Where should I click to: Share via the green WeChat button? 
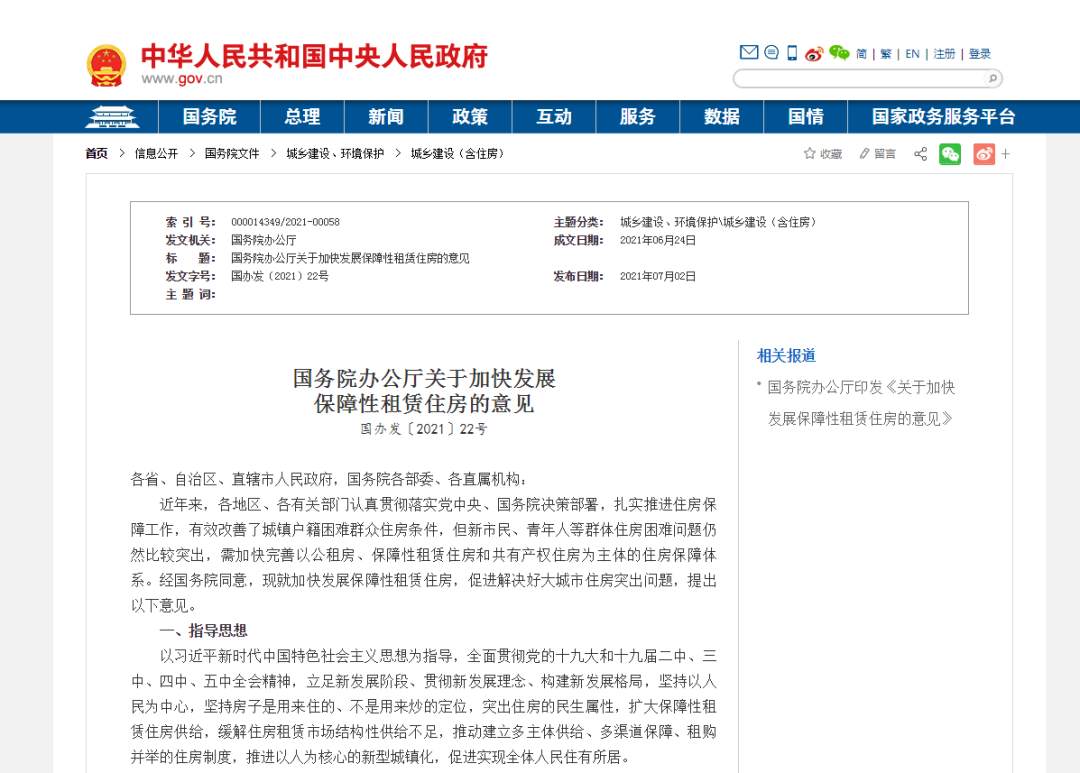(950, 154)
